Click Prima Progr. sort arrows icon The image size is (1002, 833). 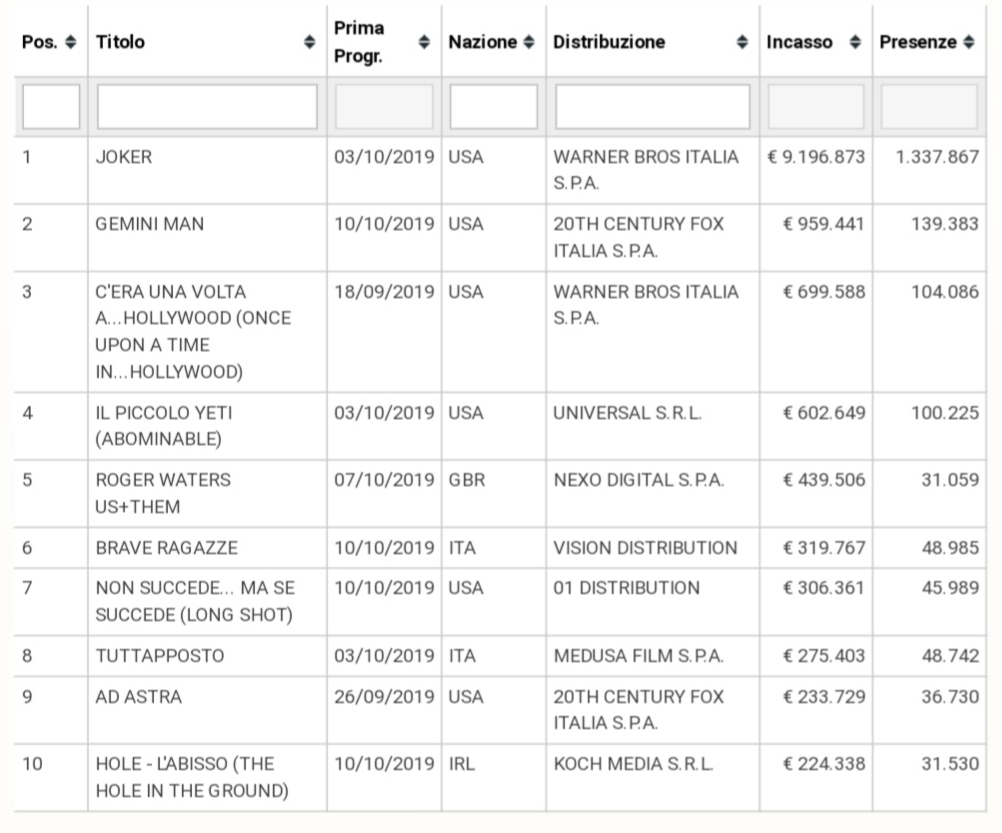pyautogui.click(x=424, y=43)
